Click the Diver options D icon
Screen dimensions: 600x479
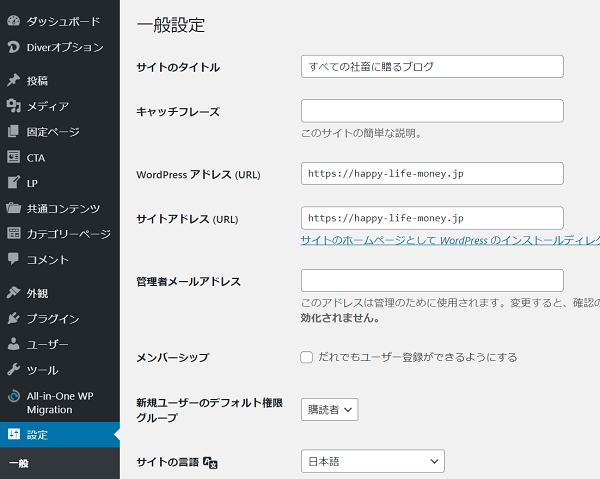coord(13,47)
